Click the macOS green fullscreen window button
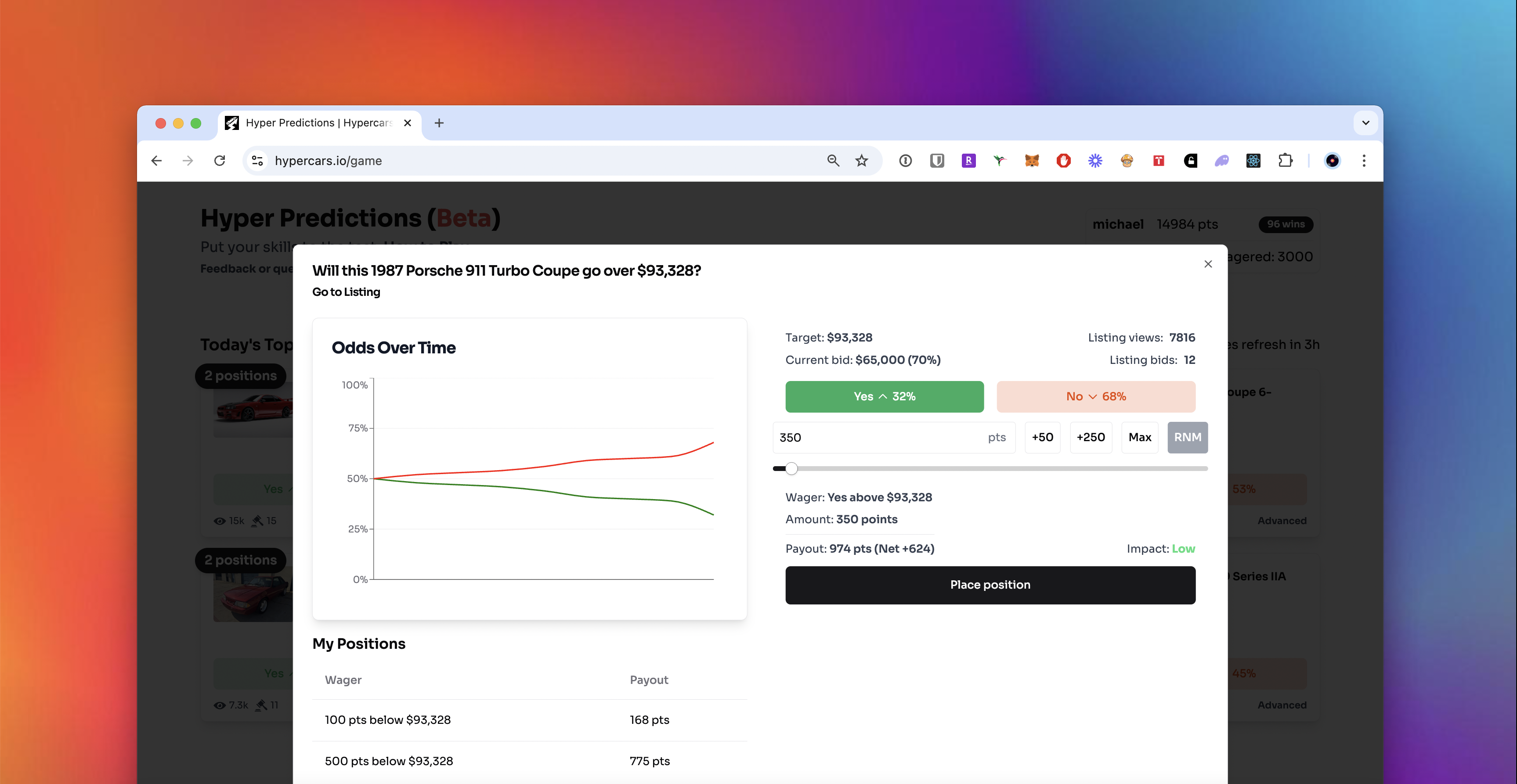 click(195, 123)
